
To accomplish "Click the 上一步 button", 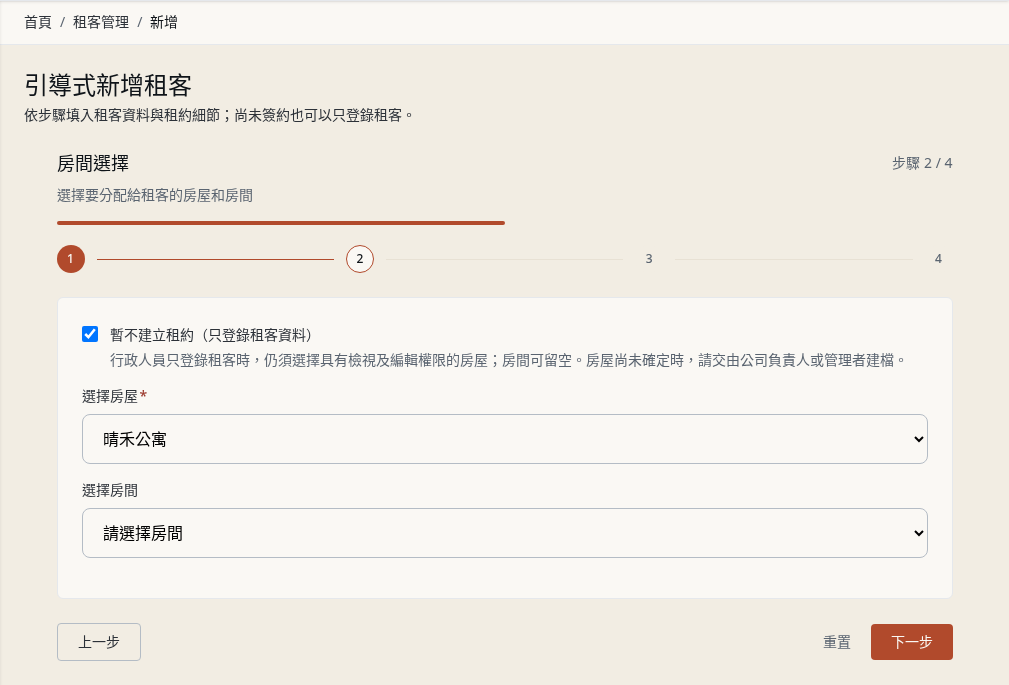I will coord(99,642).
